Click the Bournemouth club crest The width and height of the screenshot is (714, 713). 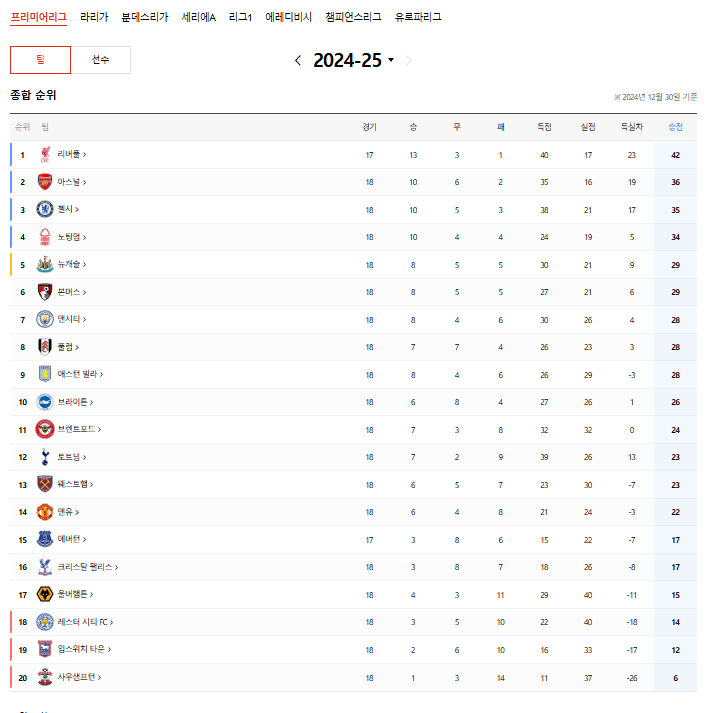(45, 292)
